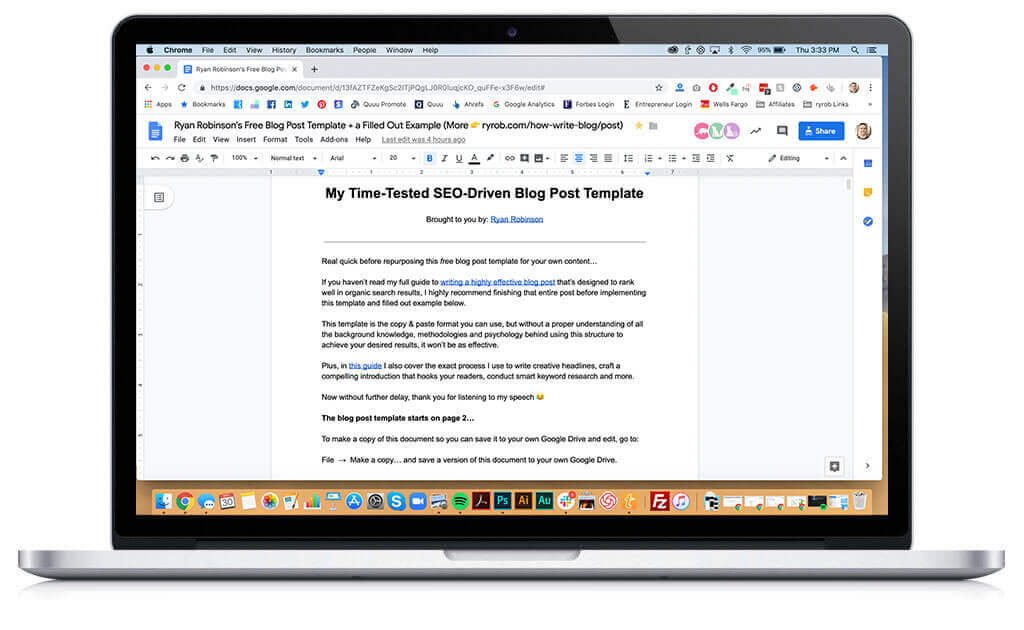Add a comment with the comment icon
The width and height of the screenshot is (1024, 630).
tap(524, 158)
